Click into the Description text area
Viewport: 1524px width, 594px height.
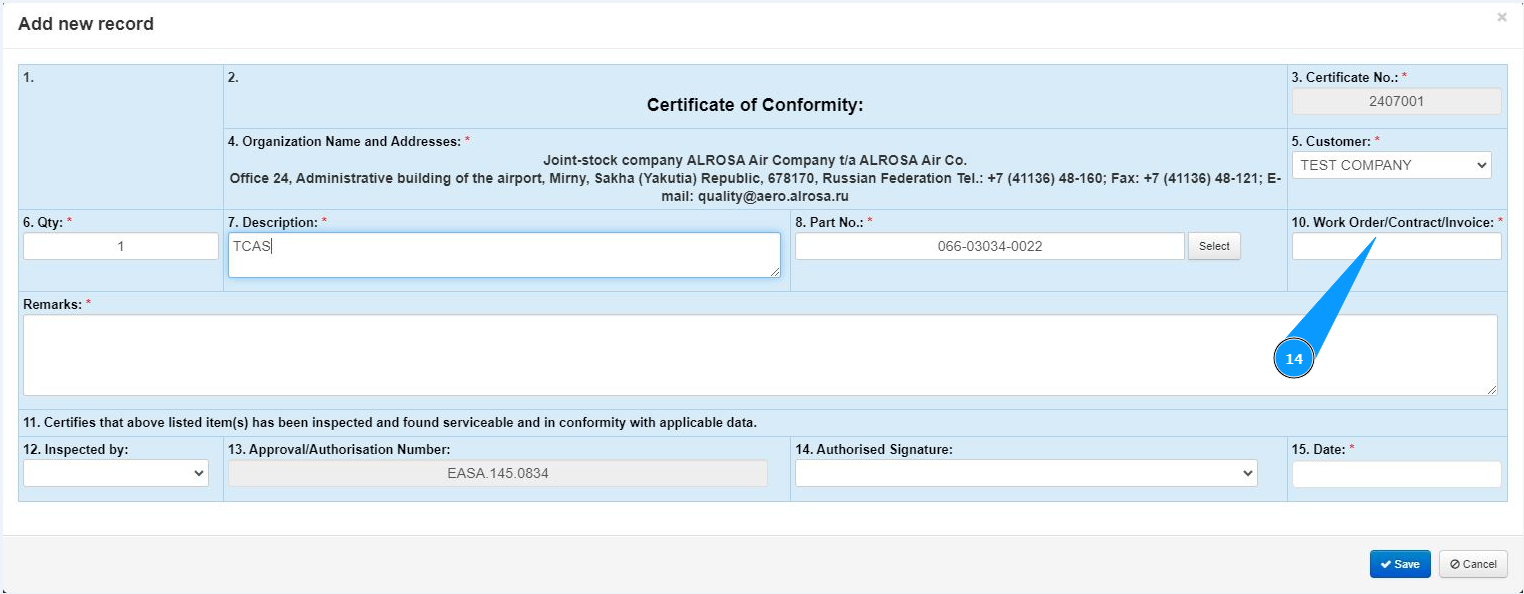pyautogui.click(x=504, y=255)
